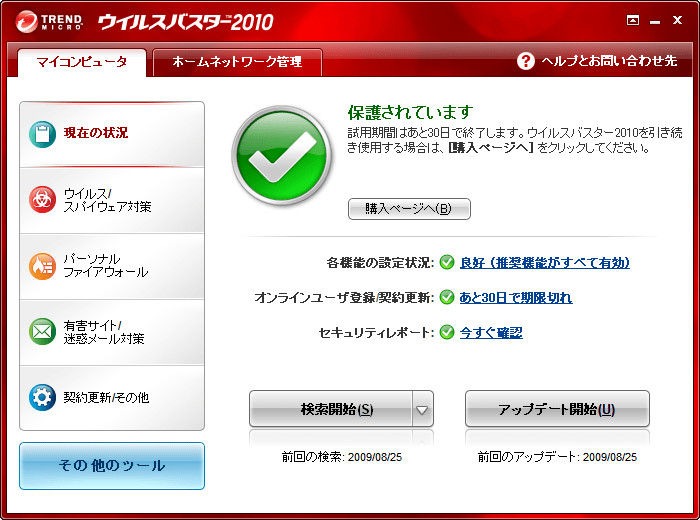
Task: Click the 購入ページへ(B) button
Action: point(409,209)
